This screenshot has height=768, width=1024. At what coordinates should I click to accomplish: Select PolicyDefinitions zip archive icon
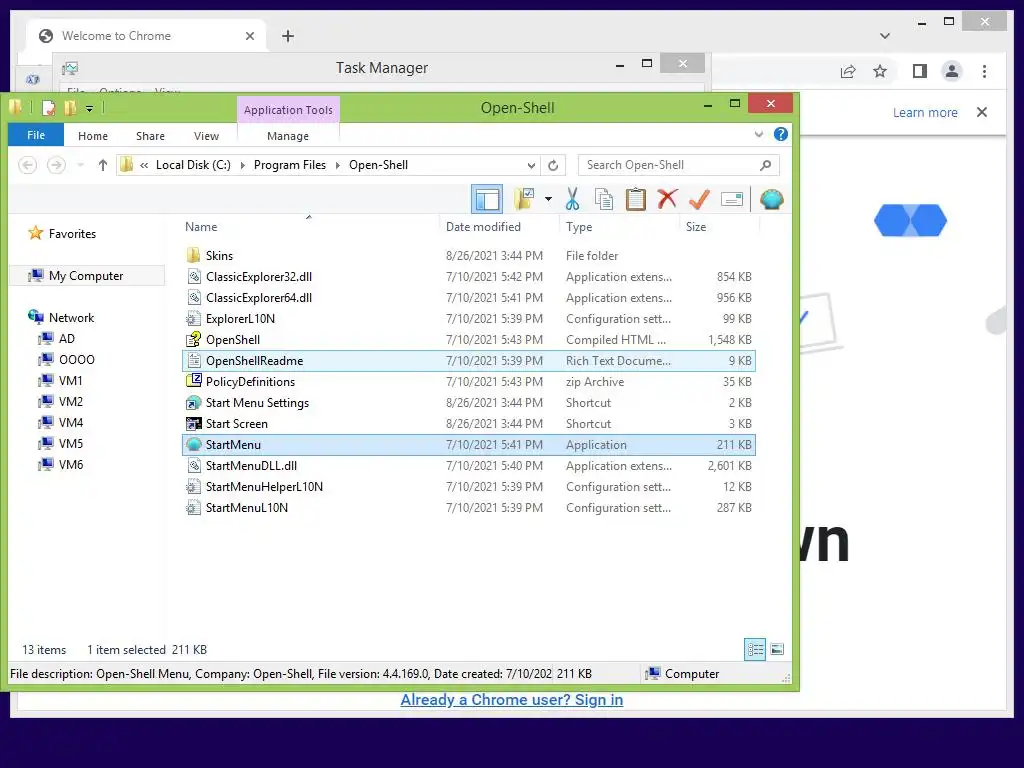193,381
